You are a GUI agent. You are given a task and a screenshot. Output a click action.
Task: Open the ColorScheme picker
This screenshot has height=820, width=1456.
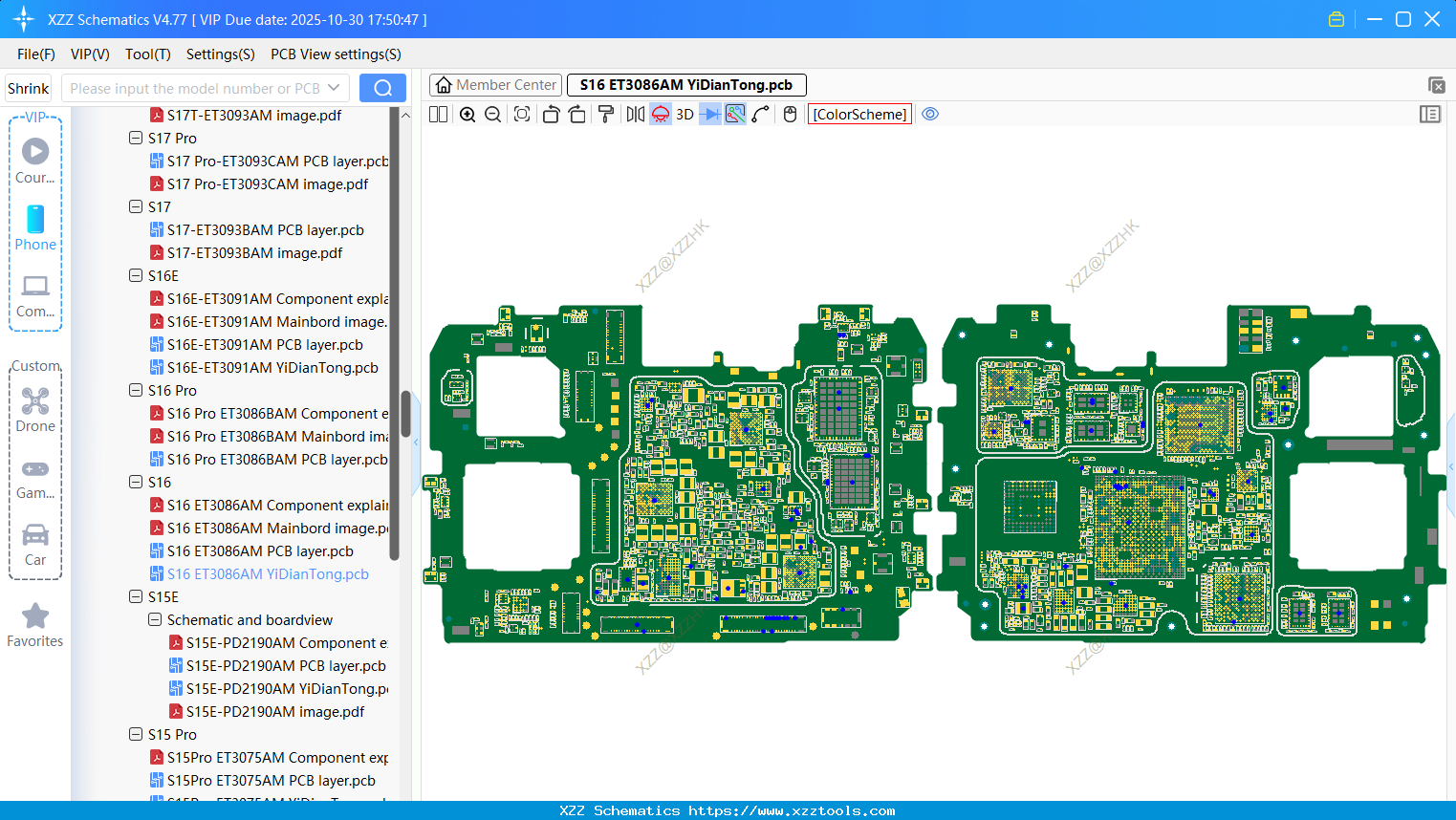pos(859,115)
